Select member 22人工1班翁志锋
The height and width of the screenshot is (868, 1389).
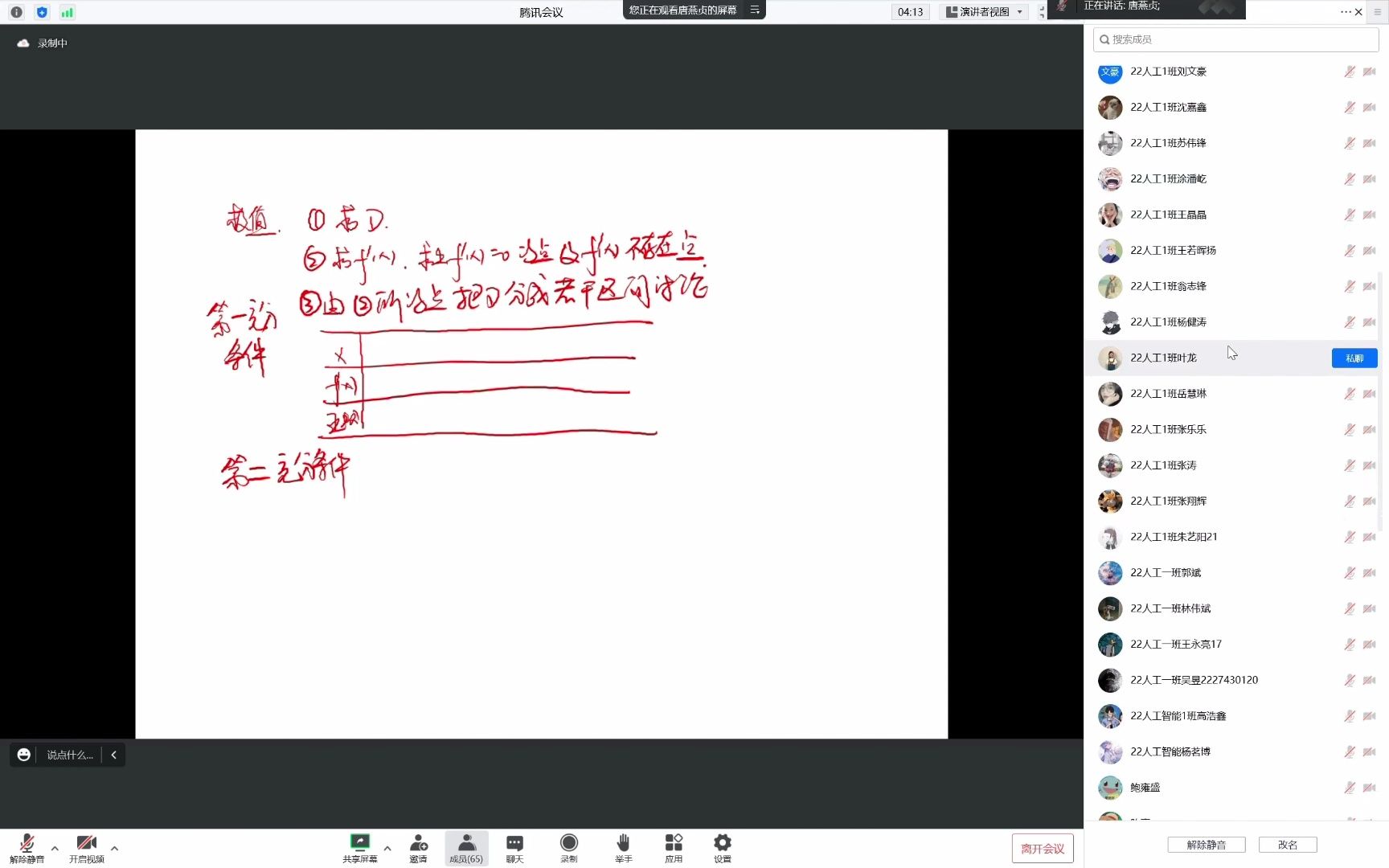[1236, 286]
